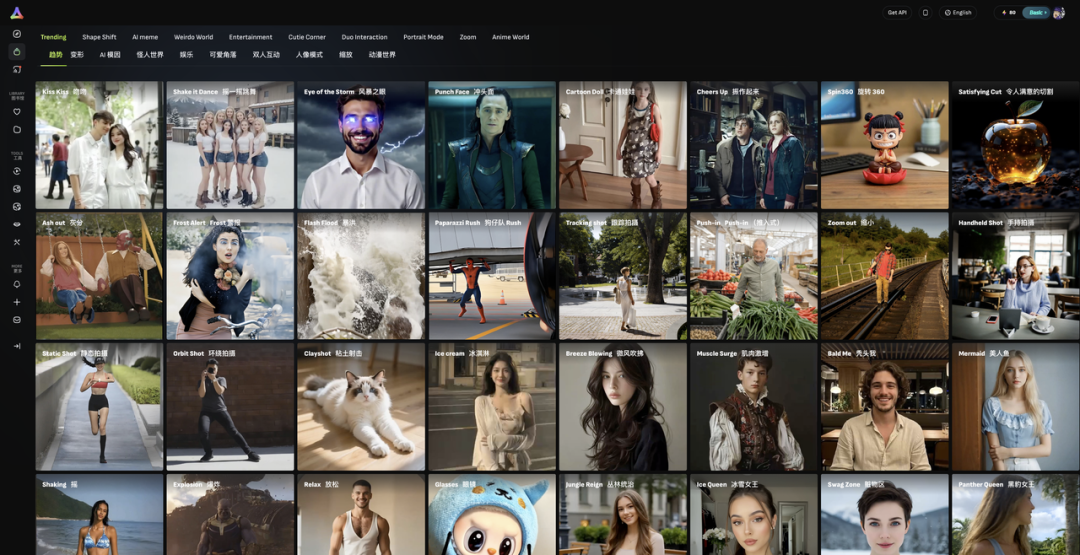Open the Basic plan upgrade button
This screenshot has height=555, width=1080.
click(x=1037, y=12)
